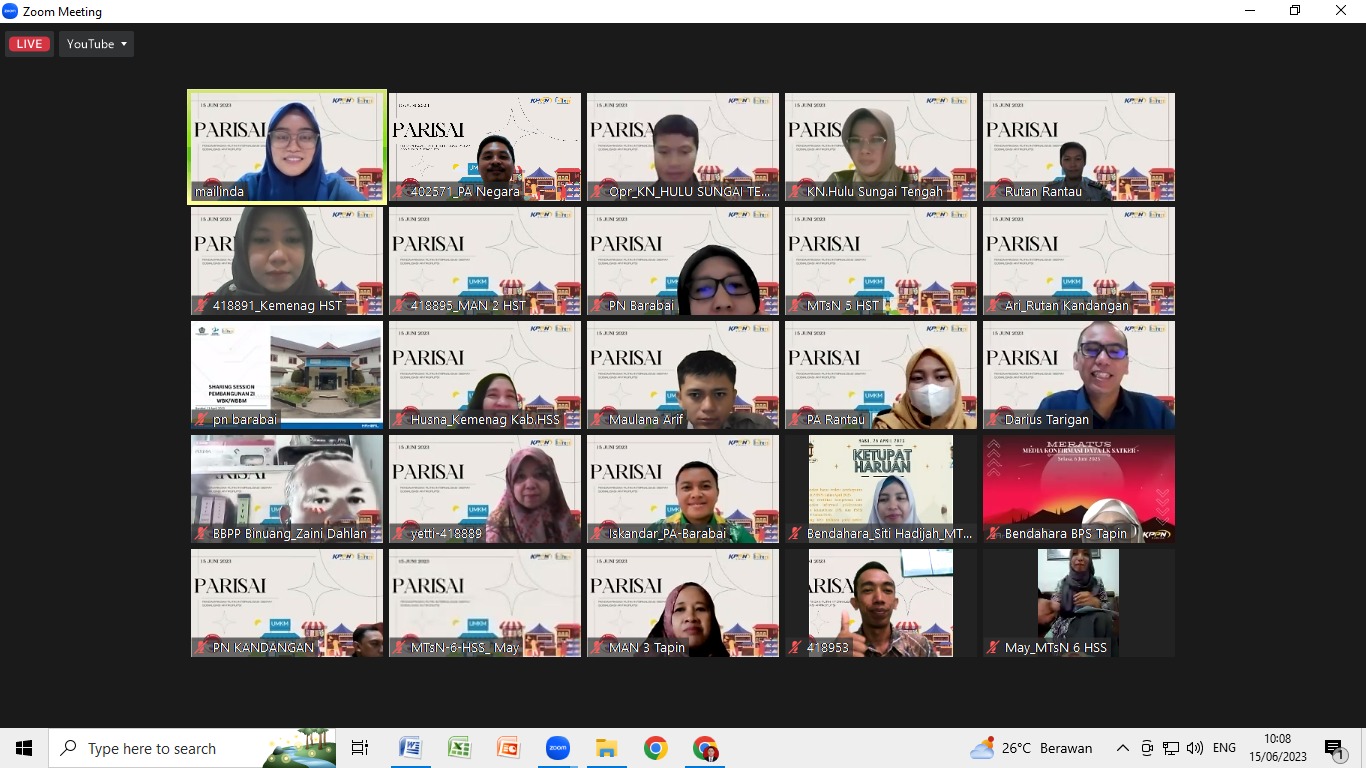Select the MAN 3 Tapin video tile
The width and height of the screenshot is (1366, 768).
click(x=683, y=603)
